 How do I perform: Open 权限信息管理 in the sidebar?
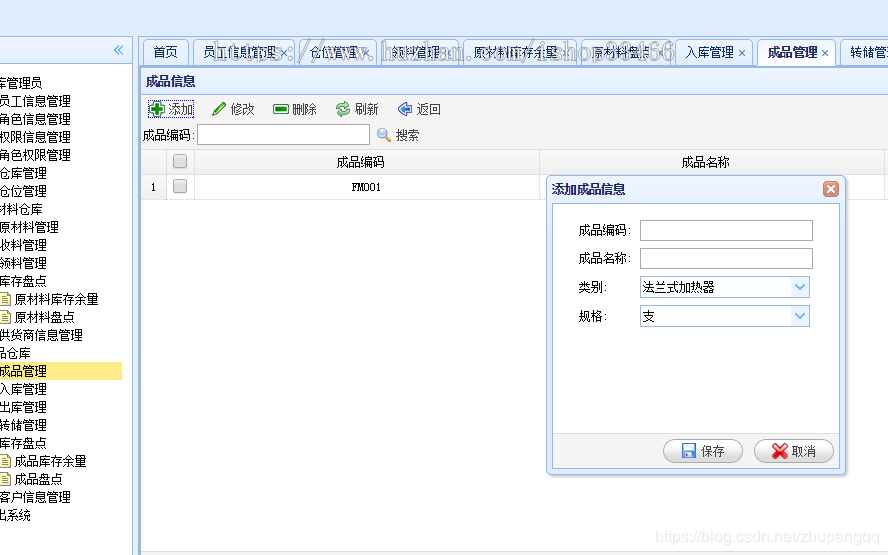(x=35, y=138)
